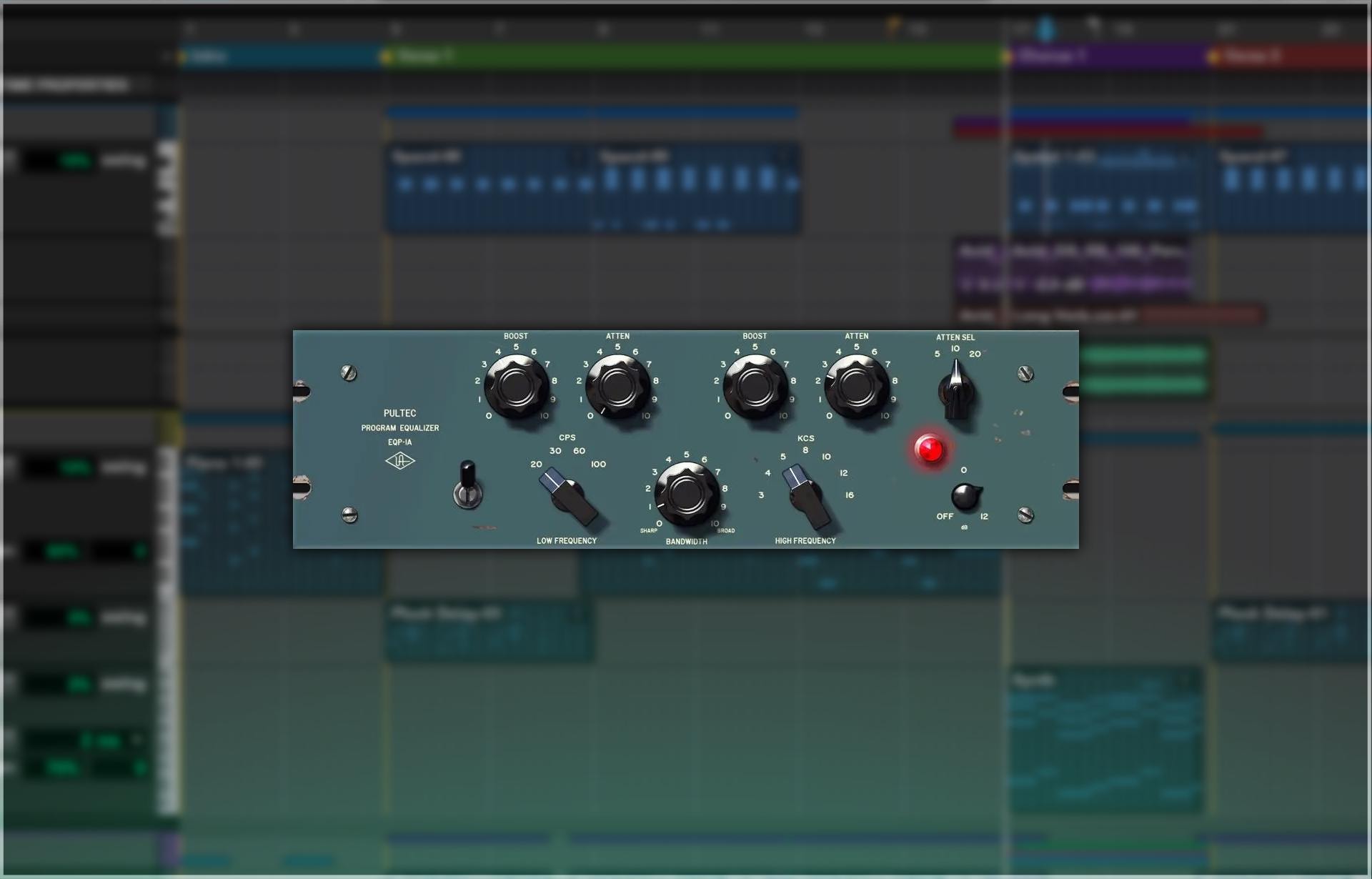The image size is (1372, 879).
Task: Click the BANDWIDTH label text
Action: click(687, 542)
